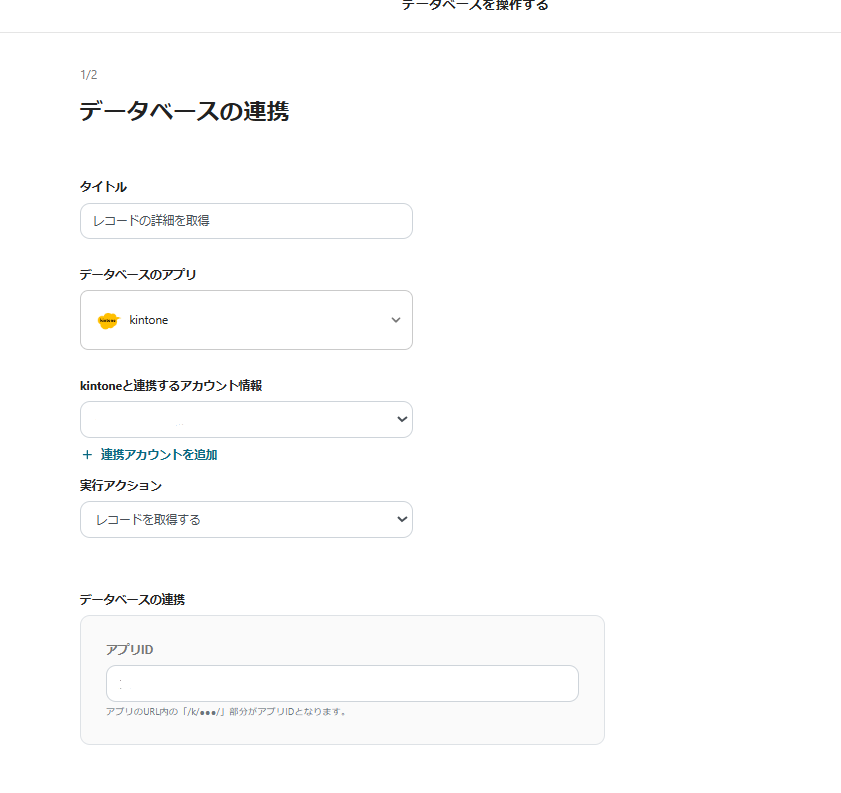Select the kintone text in the app selector
The height and width of the screenshot is (793, 841).
coord(149,320)
